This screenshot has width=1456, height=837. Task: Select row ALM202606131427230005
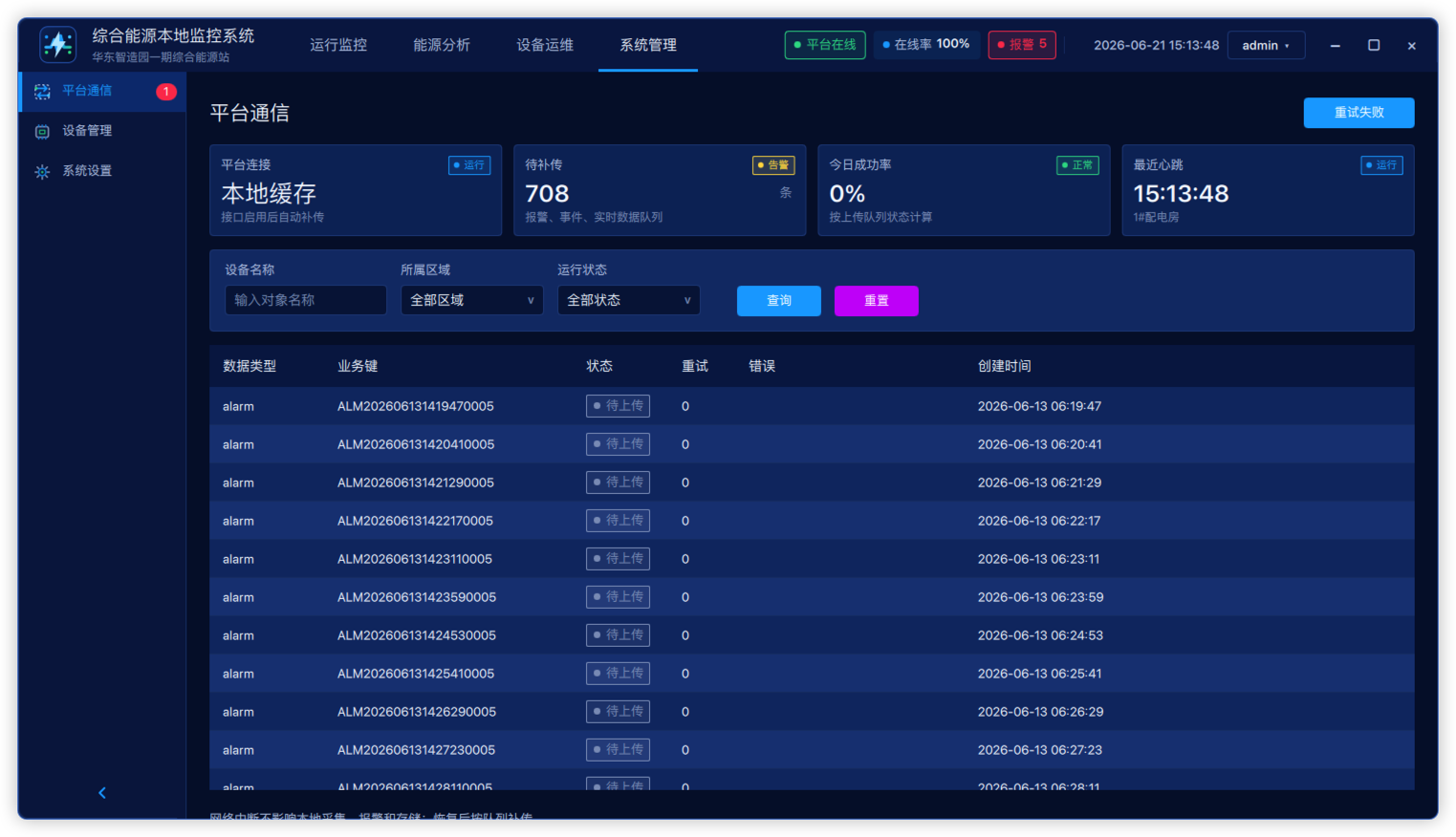tap(812, 750)
